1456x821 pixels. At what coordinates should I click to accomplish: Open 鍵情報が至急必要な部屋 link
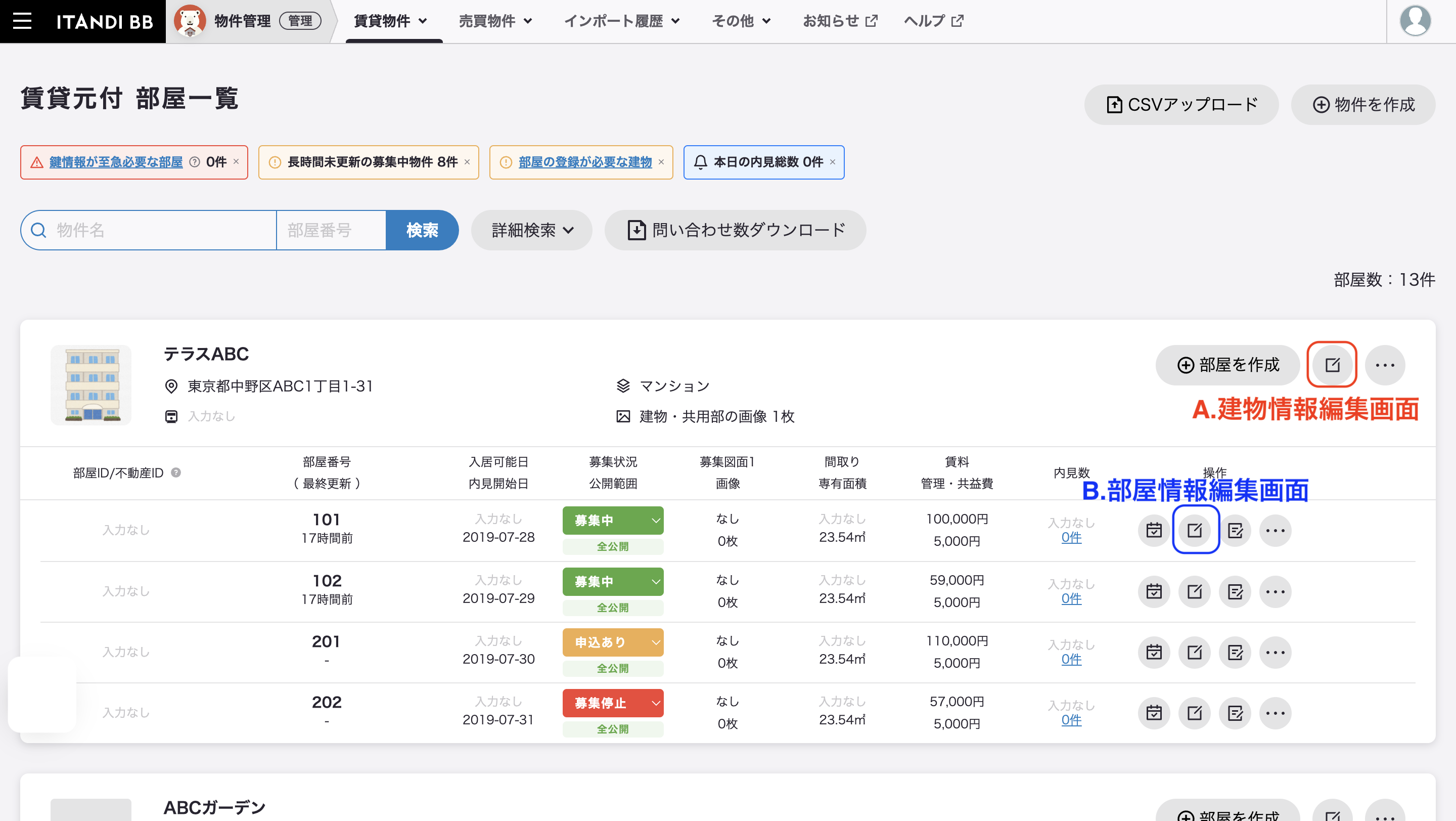pos(116,162)
